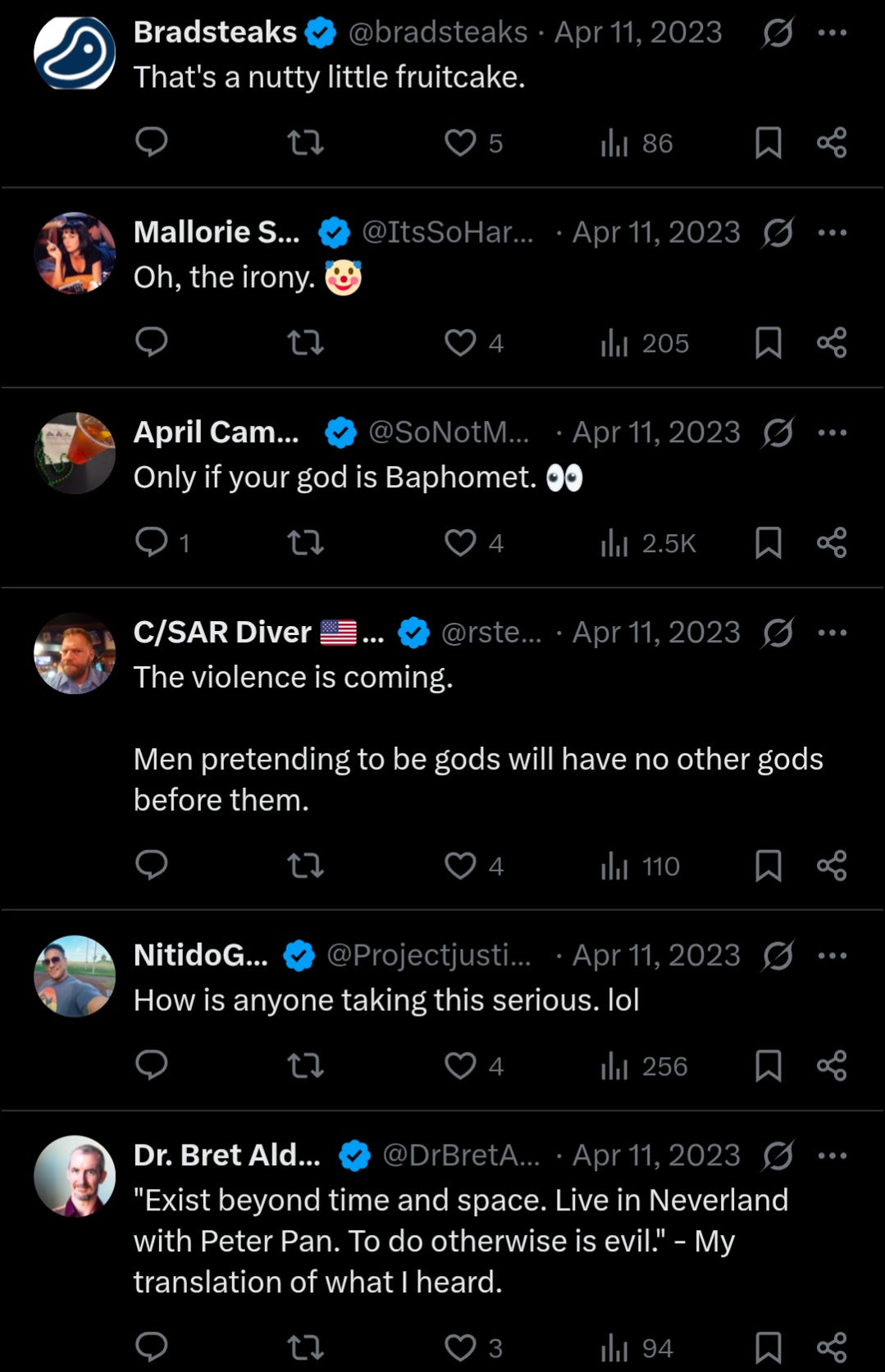
Task: Click the Apr 11, 2023 date on NitidoG's tweet
Action: click(x=656, y=955)
